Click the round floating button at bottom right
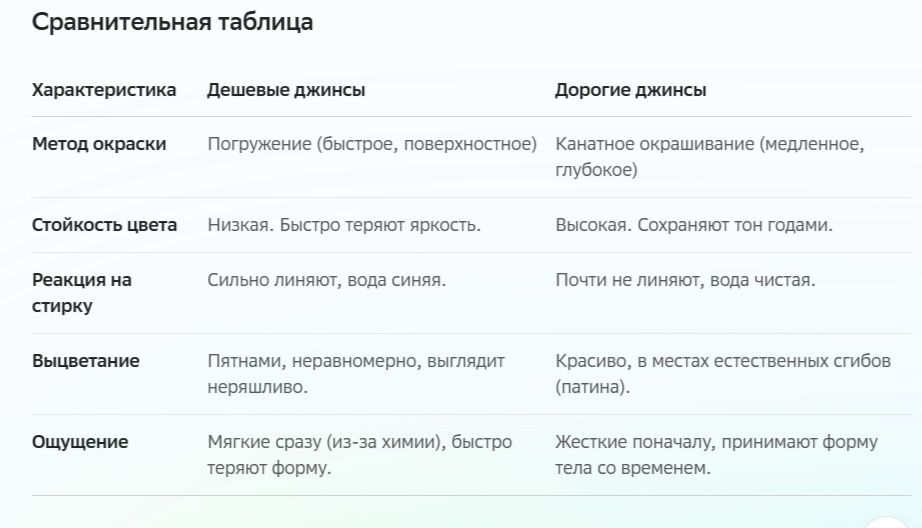This screenshot has height=528, width=922. pos(887,522)
